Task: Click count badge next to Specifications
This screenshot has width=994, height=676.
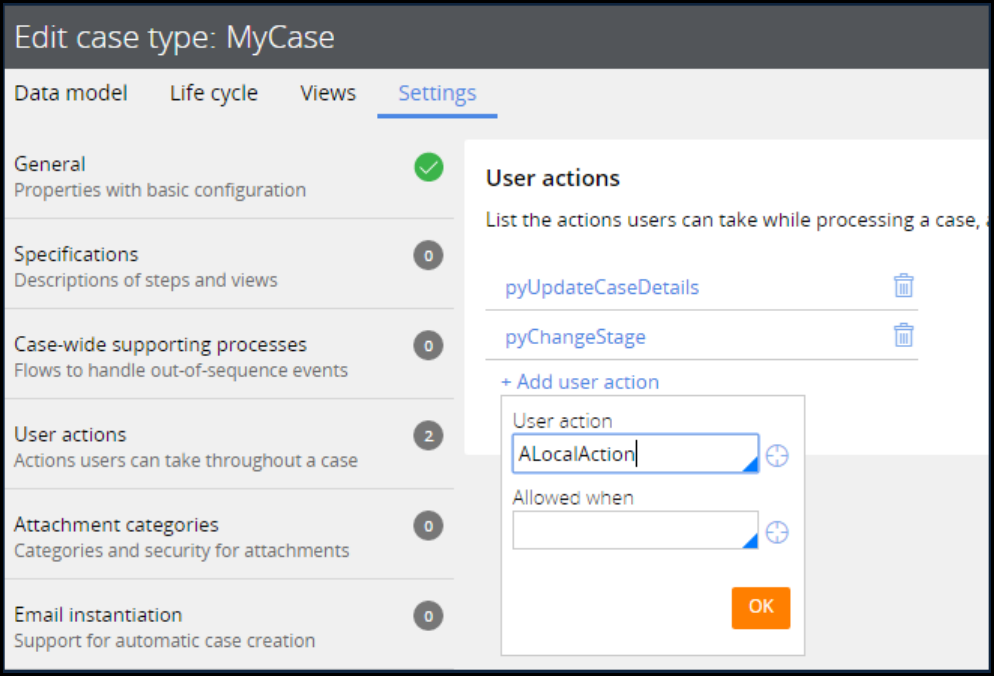Action: [x=428, y=257]
